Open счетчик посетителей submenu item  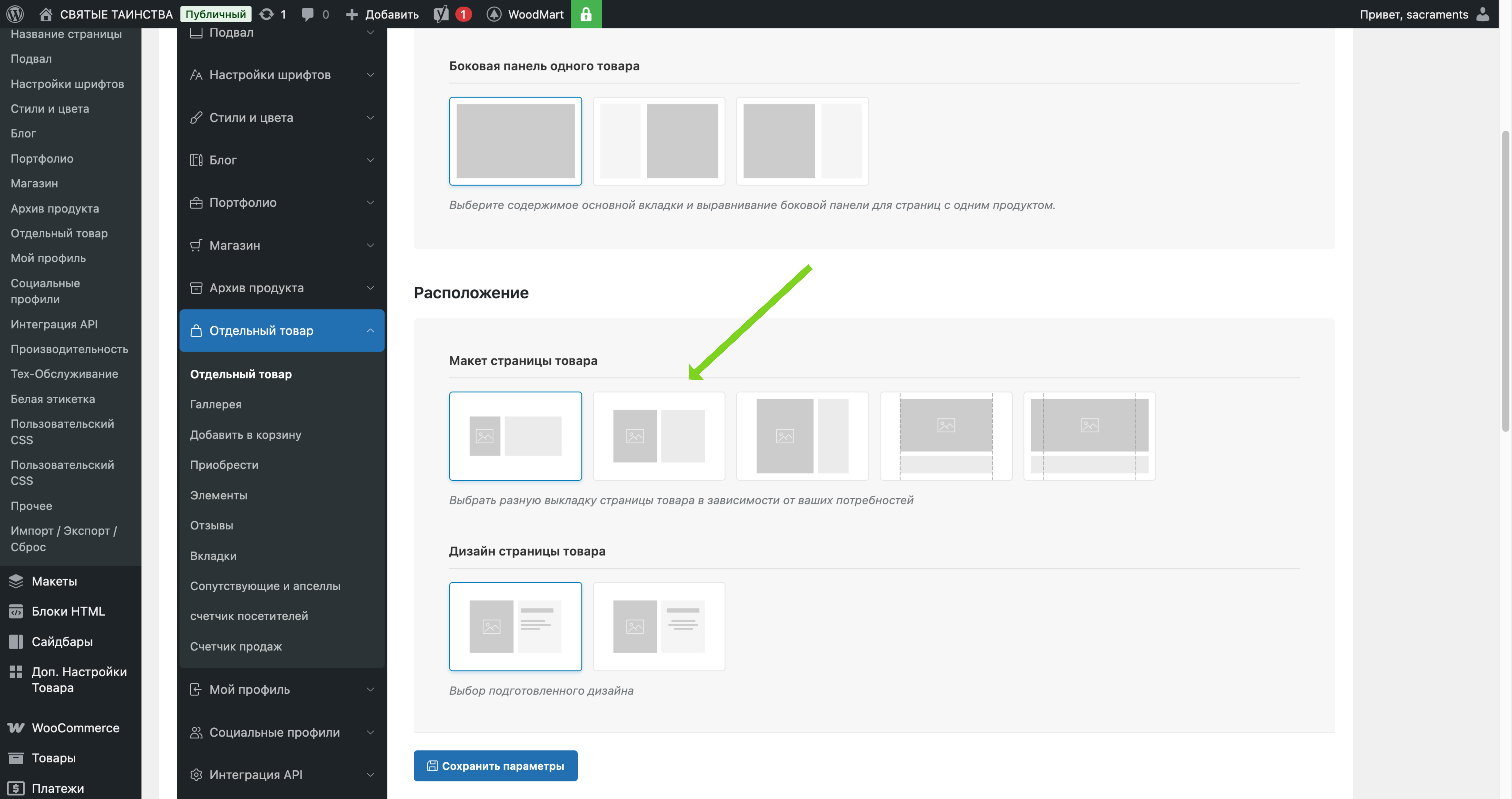(x=249, y=616)
